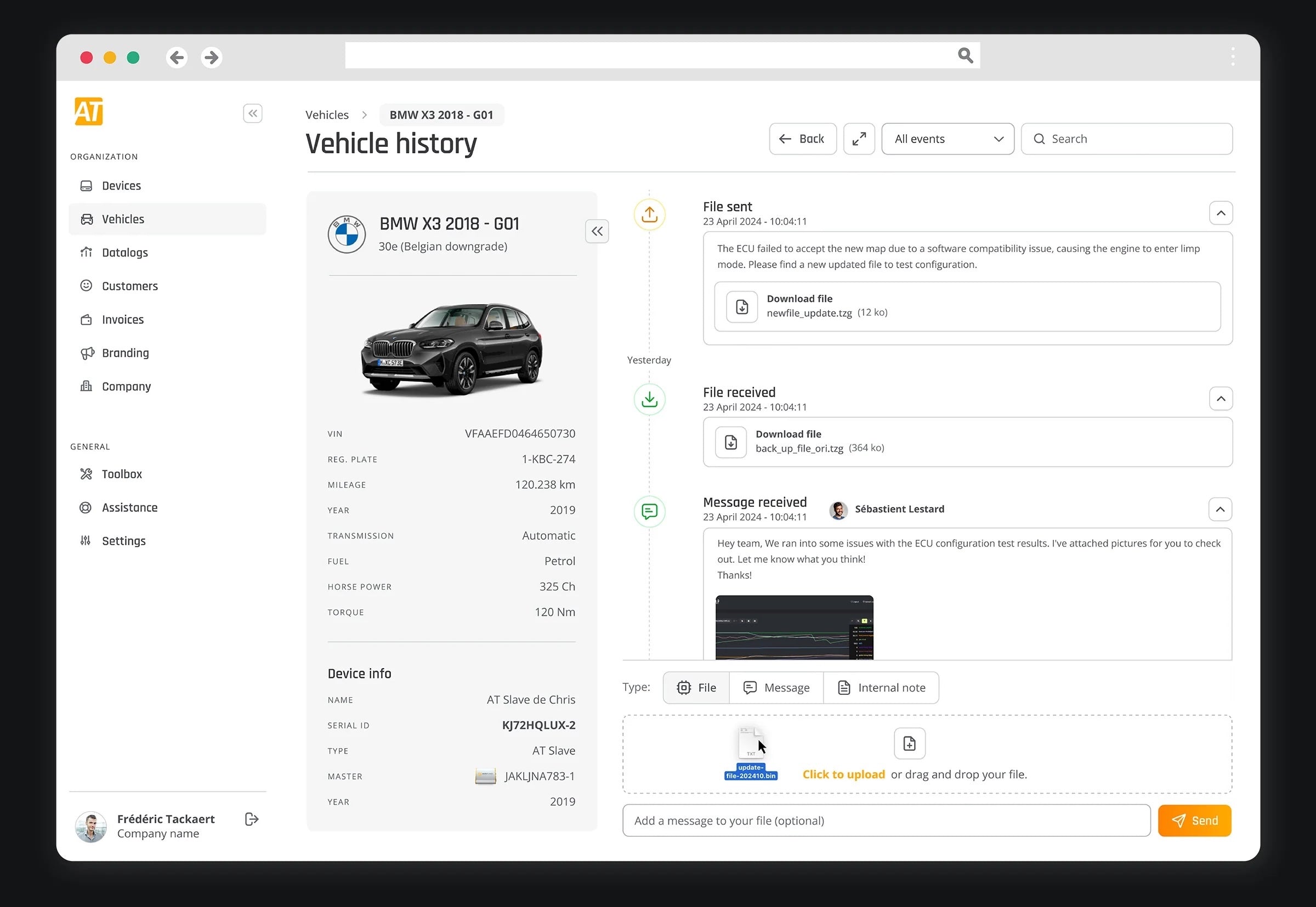
Task: Click the BMW X3 car image
Action: [x=452, y=350]
